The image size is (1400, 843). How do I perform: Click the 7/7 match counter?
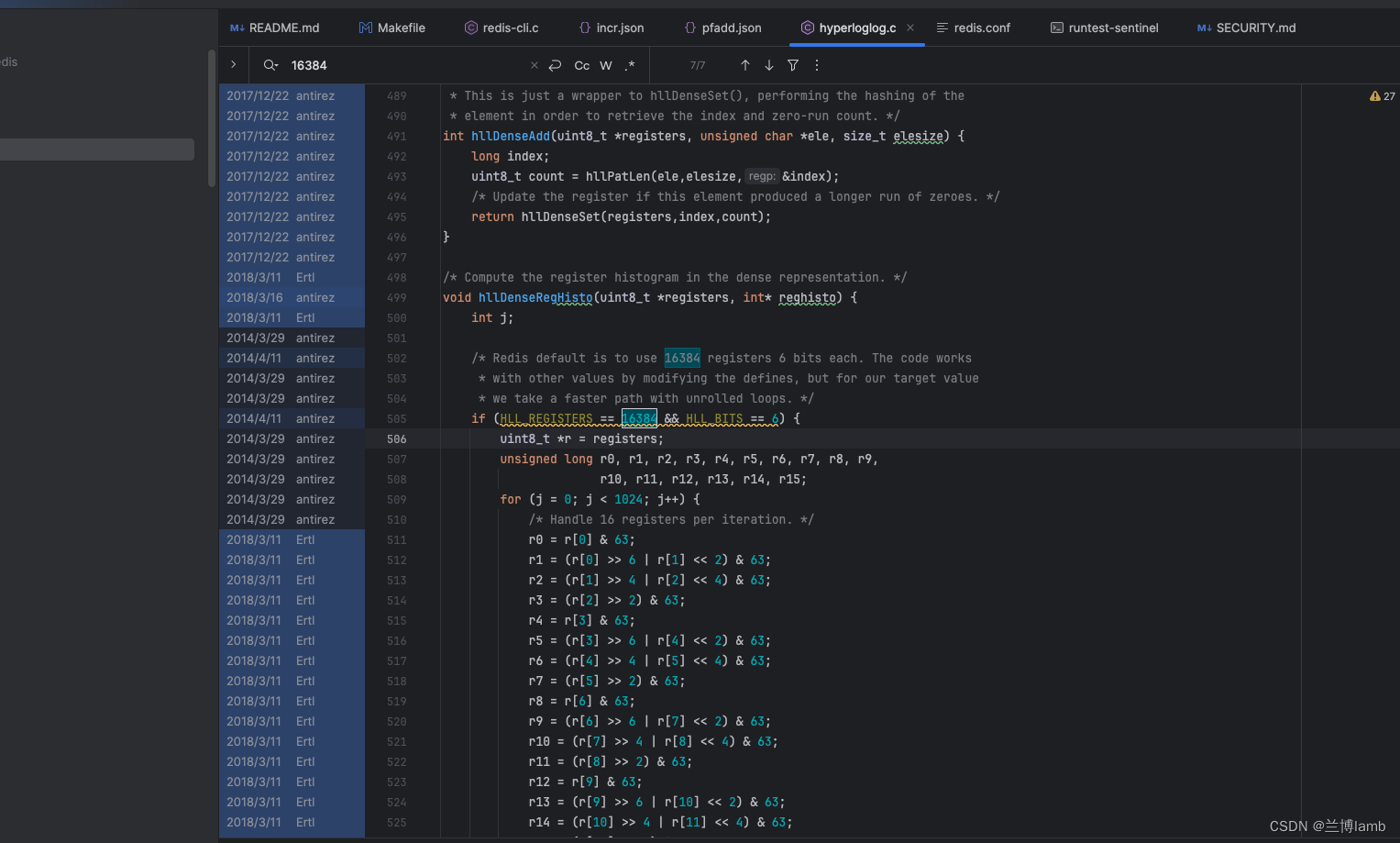(x=698, y=65)
